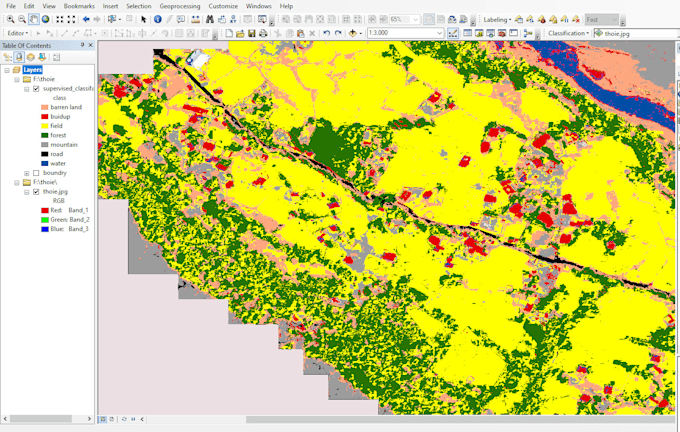Click the yellow field class swatch
This screenshot has height=432, width=680.
(45, 126)
